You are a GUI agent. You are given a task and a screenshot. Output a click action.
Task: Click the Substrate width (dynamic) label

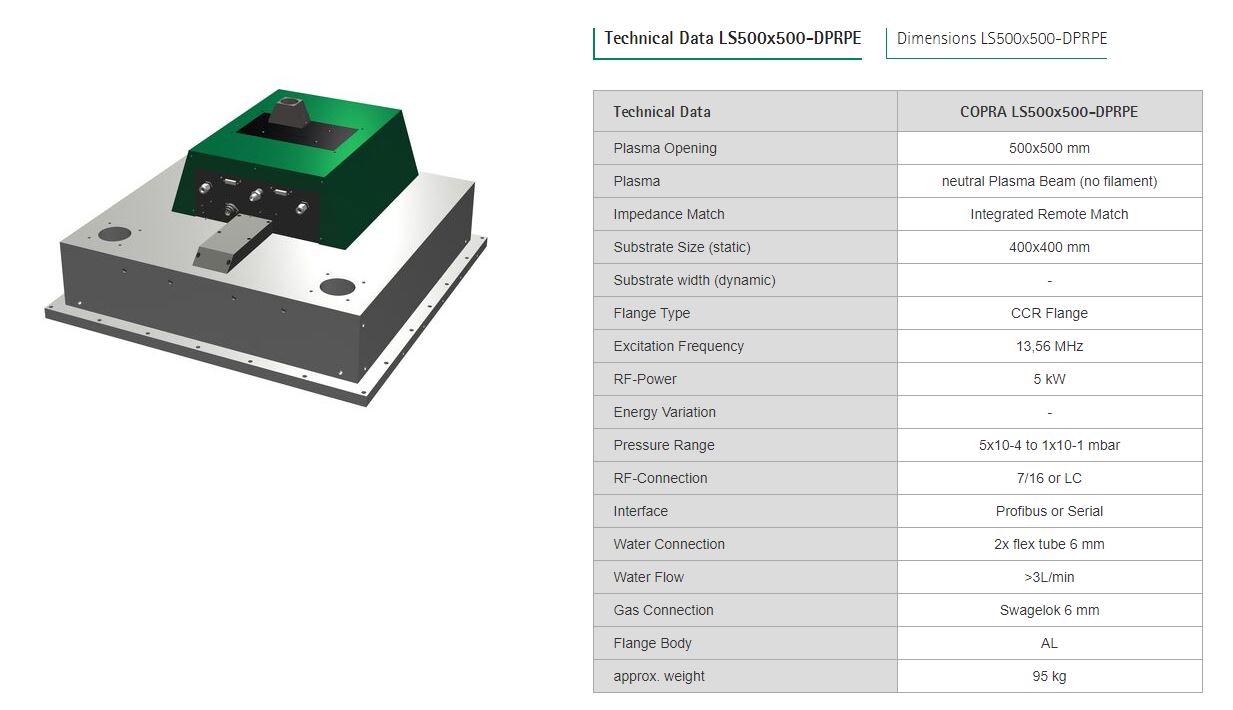click(694, 280)
